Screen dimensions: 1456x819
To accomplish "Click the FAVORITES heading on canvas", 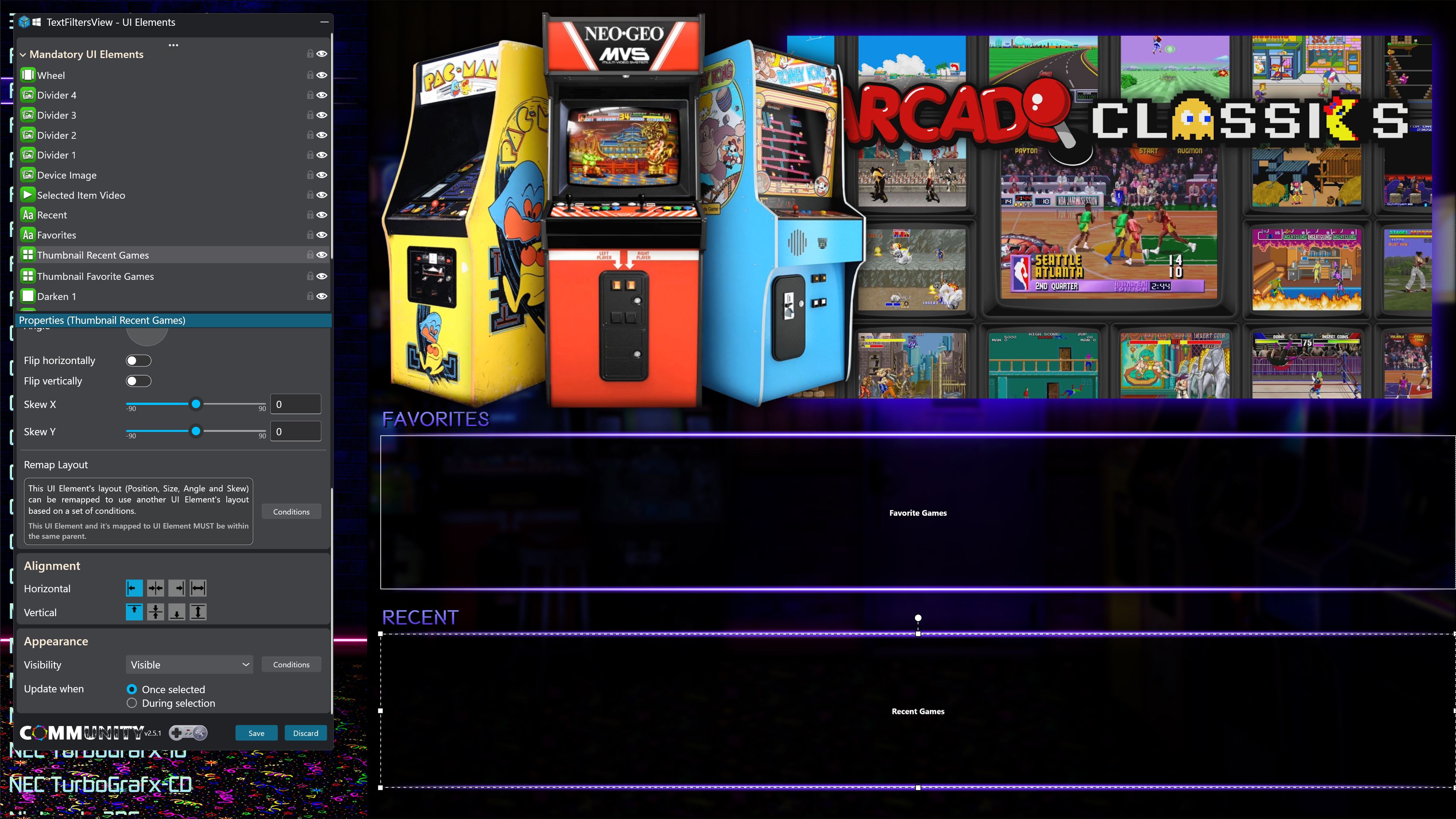I will click(435, 419).
